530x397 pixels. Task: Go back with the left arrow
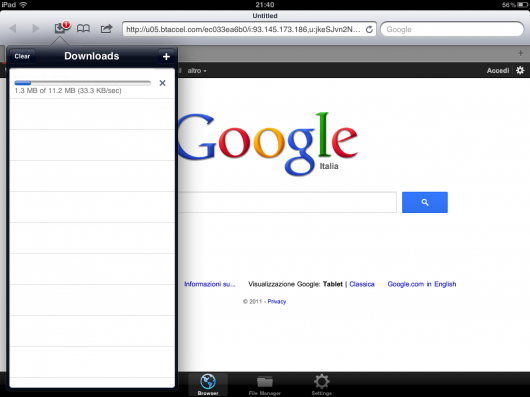point(13,28)
